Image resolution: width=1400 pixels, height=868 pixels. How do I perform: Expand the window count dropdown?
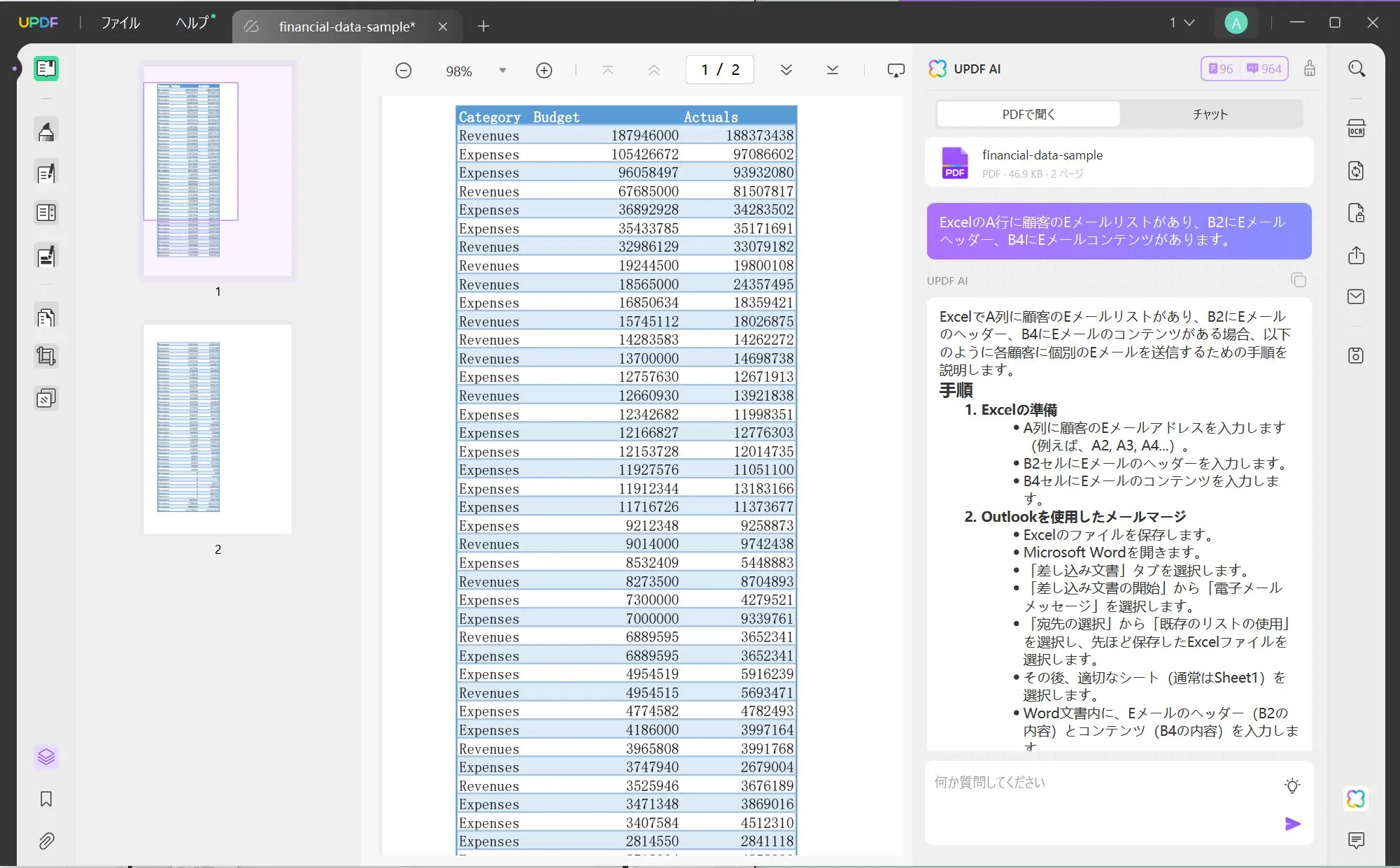pyautogui.click(x=1182, y=23)
